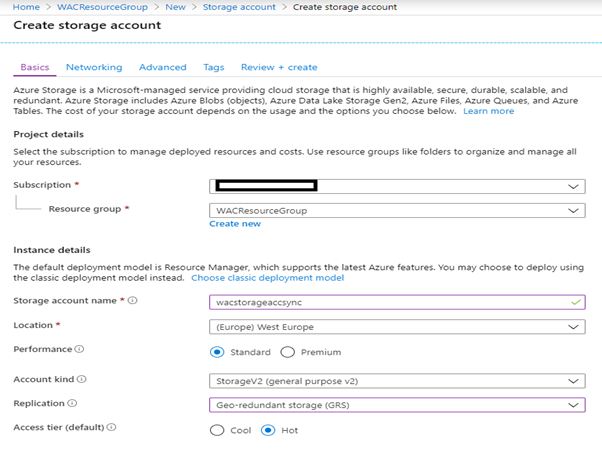Open the Subscription dropdown

pyautogui.click(x=397, y=187)
